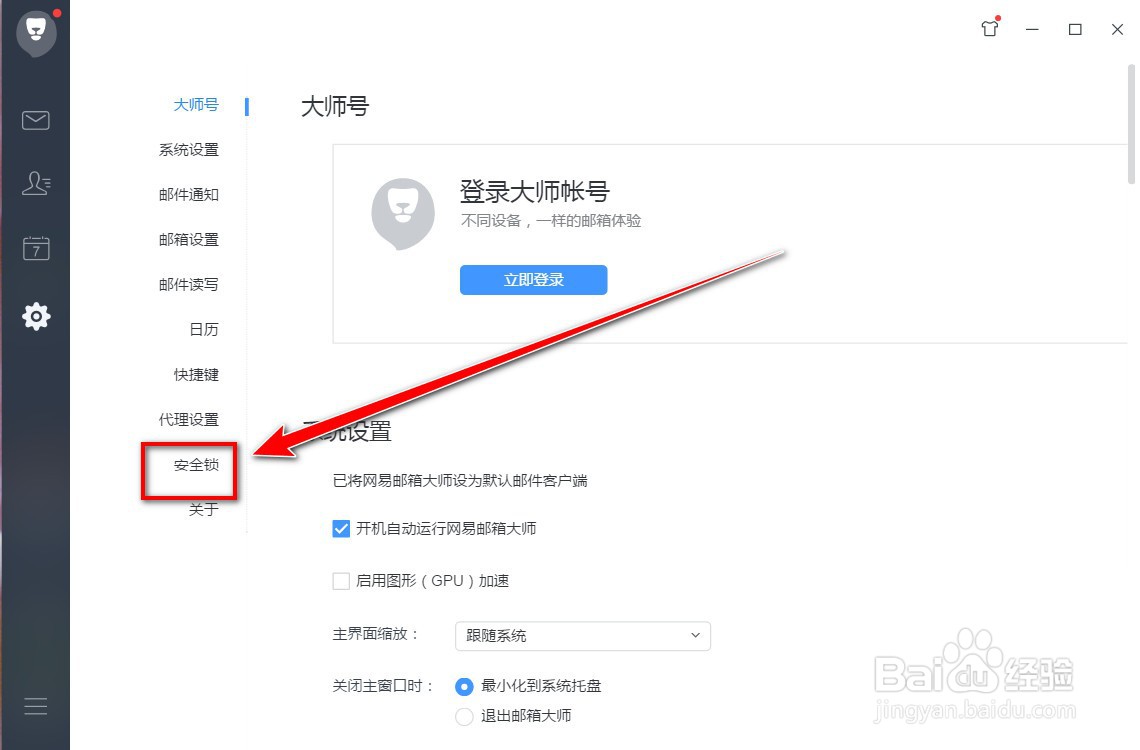1140x750 pixels.
Task: Go to 邮件通知 settings section
Action: point(188,195)
